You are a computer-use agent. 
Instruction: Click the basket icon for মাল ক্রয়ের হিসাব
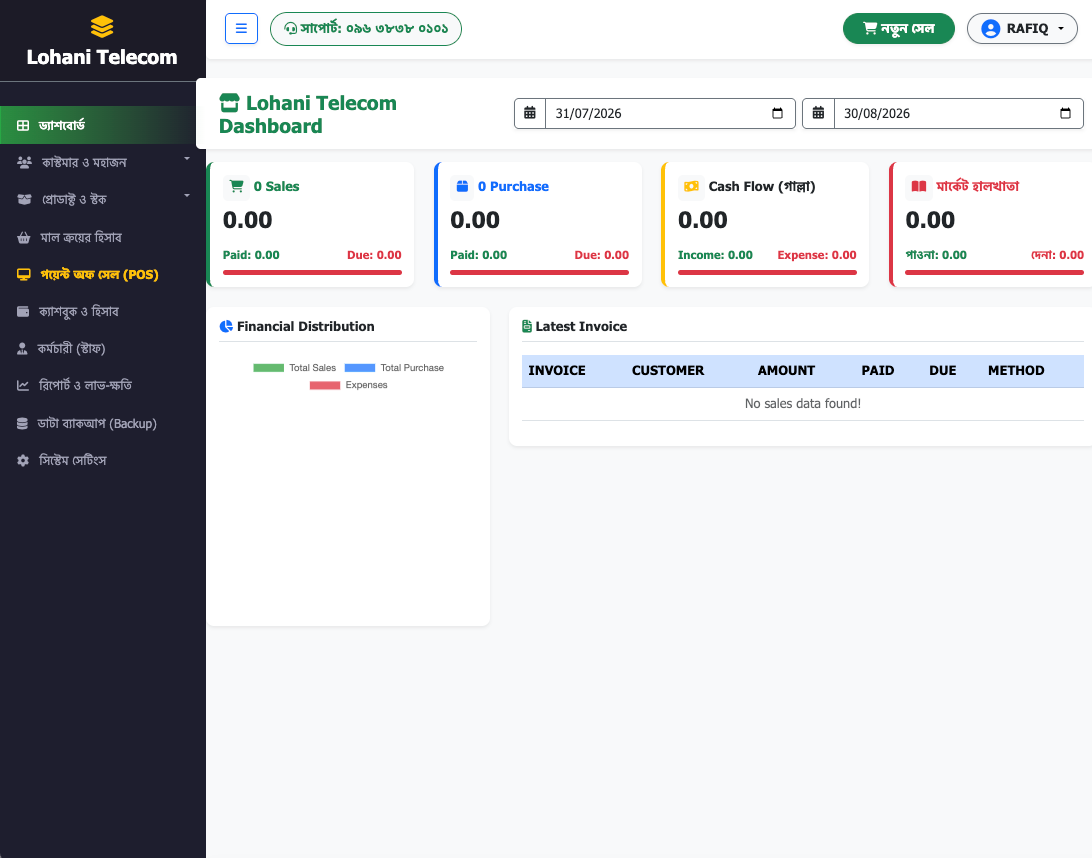24,237
